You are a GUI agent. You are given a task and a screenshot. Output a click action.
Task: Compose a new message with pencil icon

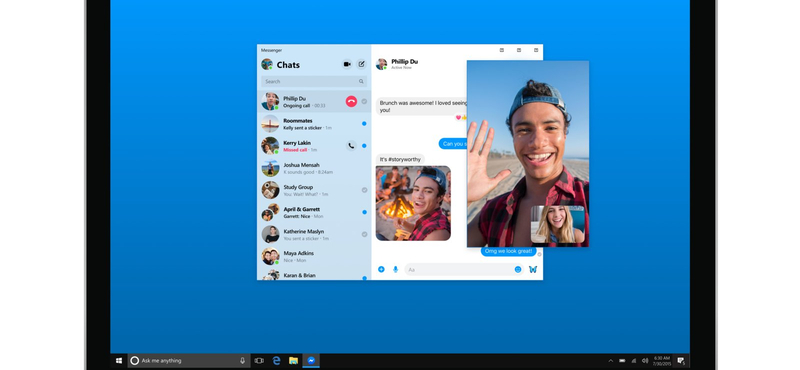pyautogui.click(x=361, y=64)
